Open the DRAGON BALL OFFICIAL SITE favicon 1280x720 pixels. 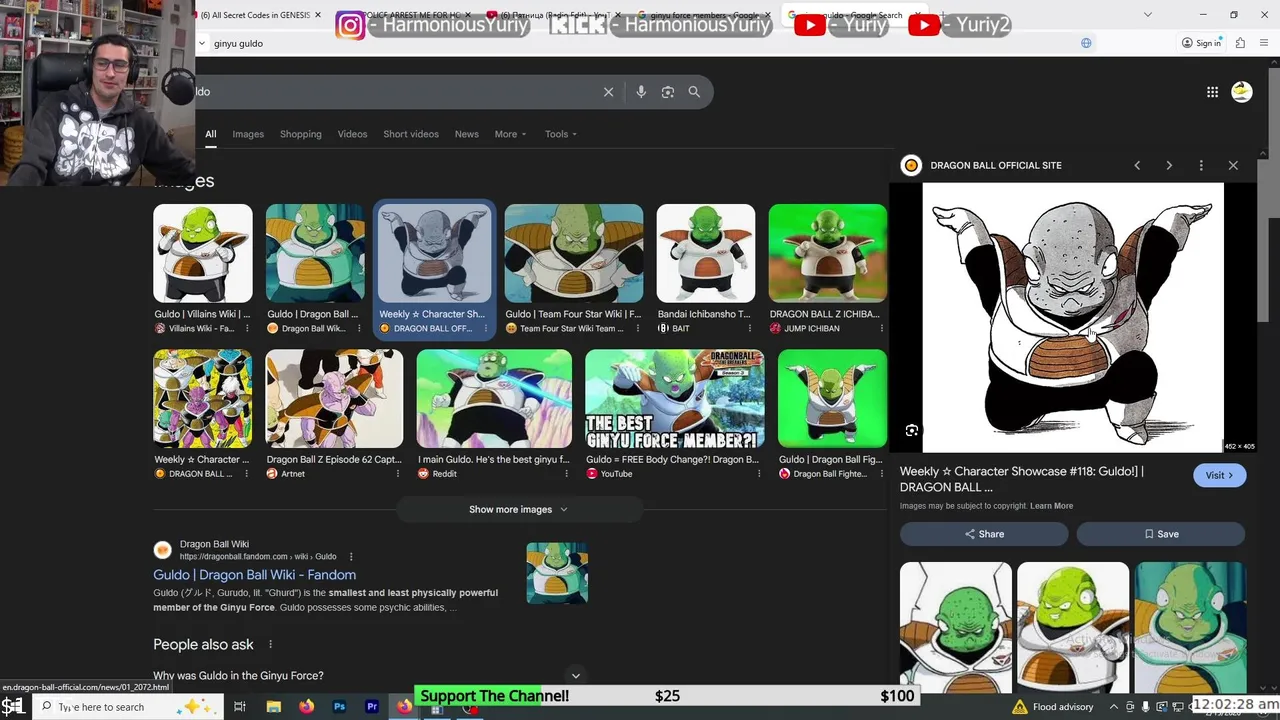coord(911,165)
